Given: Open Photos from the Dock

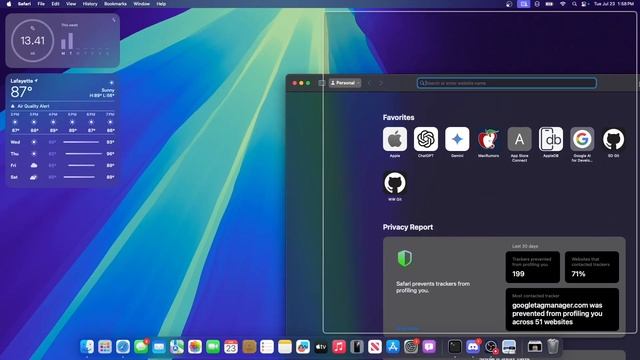Looking at the screenshot, I should coord(195,347).
